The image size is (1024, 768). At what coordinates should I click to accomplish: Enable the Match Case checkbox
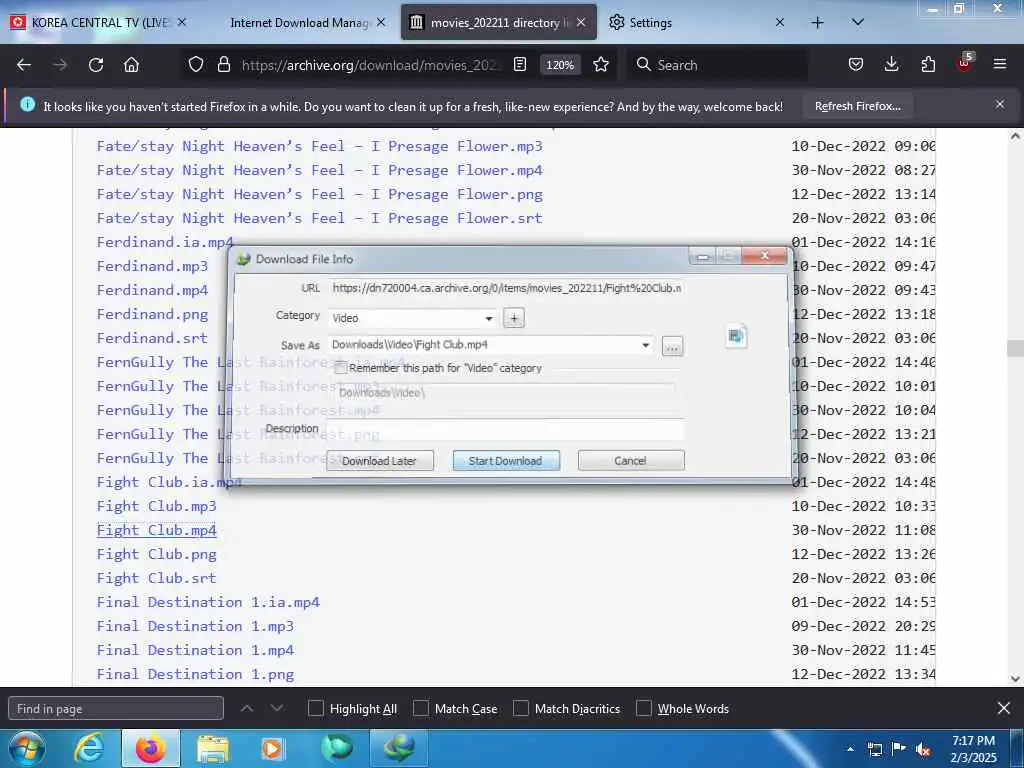(x=421, y=709)
